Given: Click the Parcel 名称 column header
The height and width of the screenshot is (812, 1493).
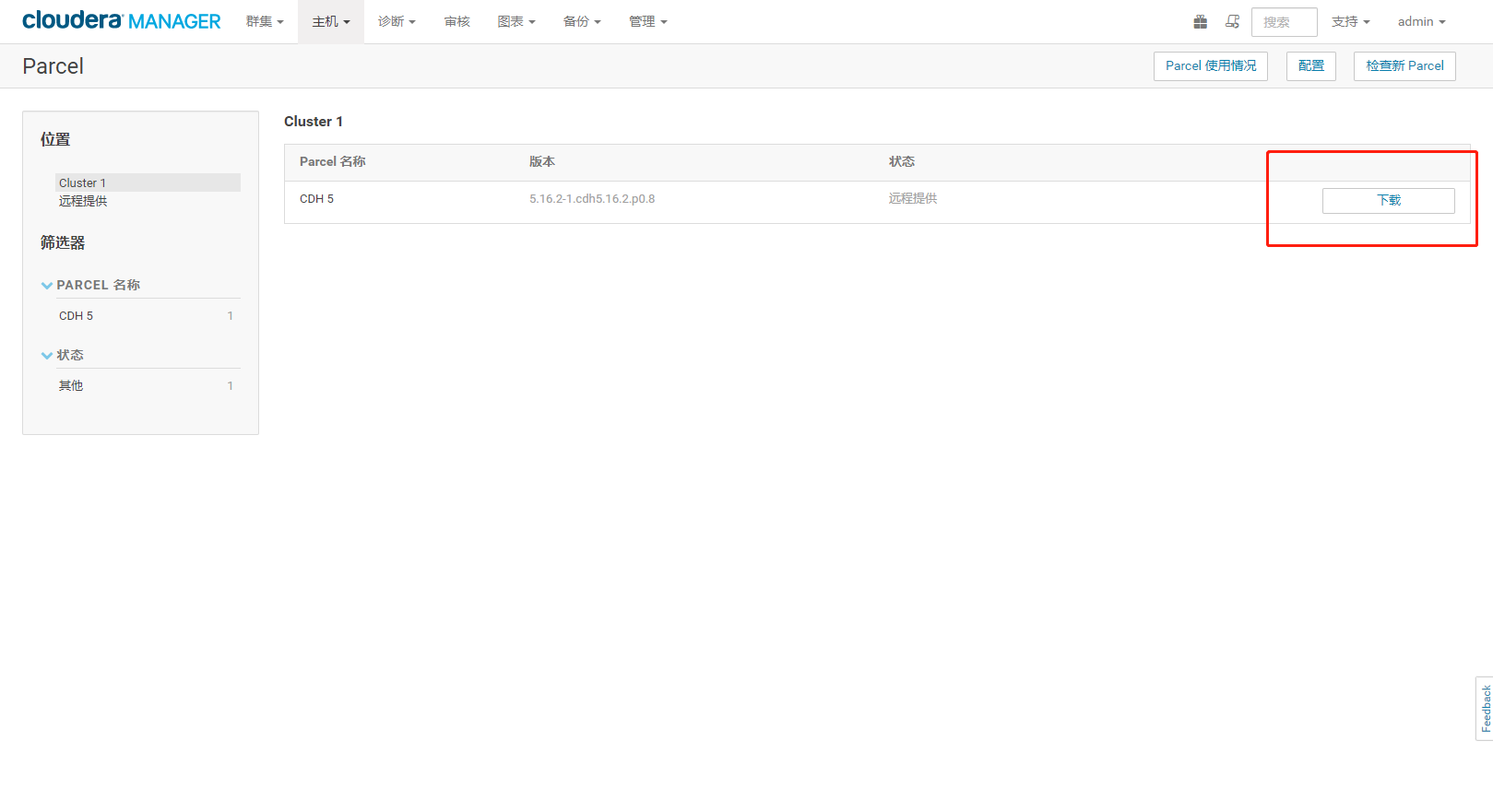Looking at the screenshot, I should (x=333, y=161).
